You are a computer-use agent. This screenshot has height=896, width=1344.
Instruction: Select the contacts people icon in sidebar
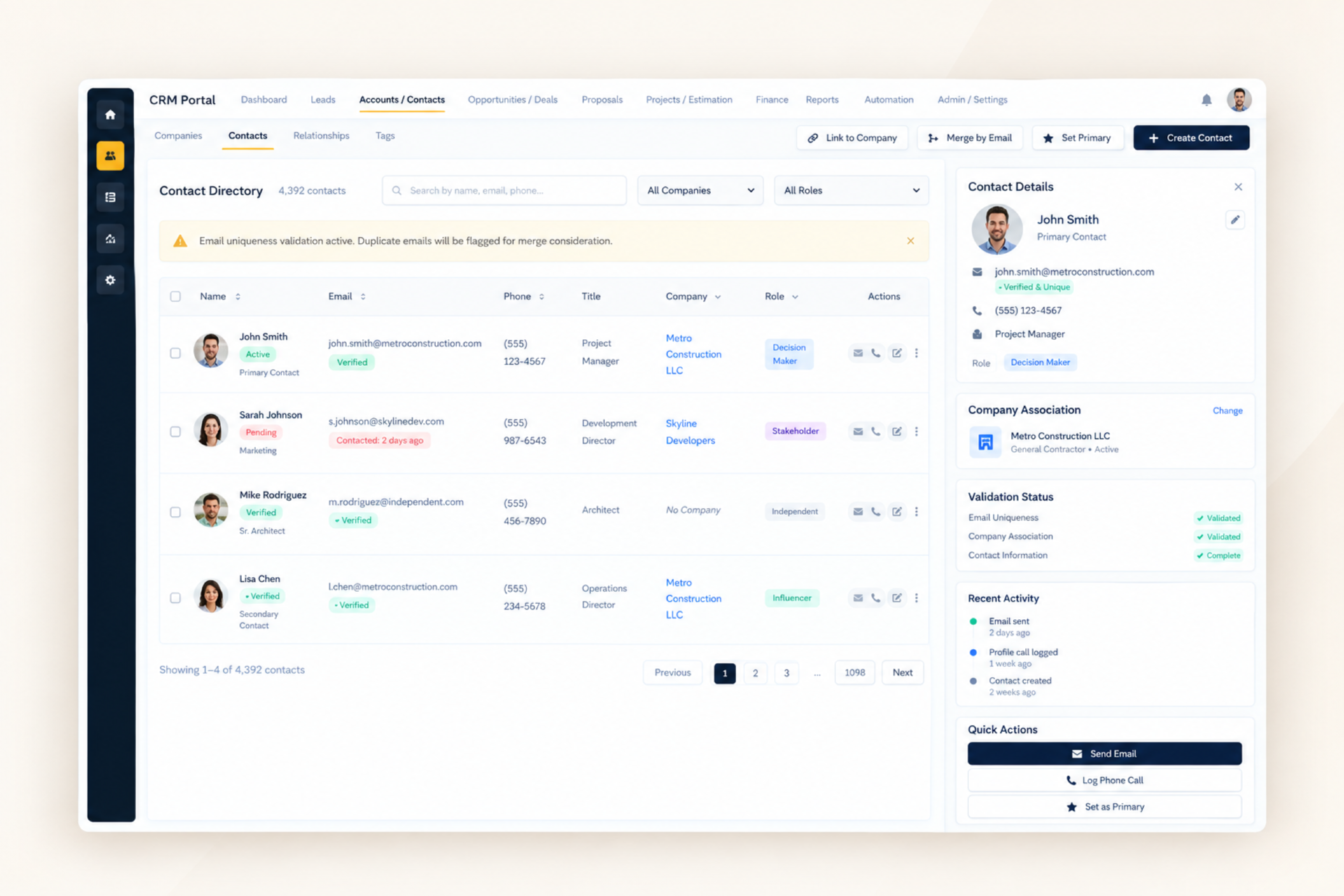coord(110,156)
